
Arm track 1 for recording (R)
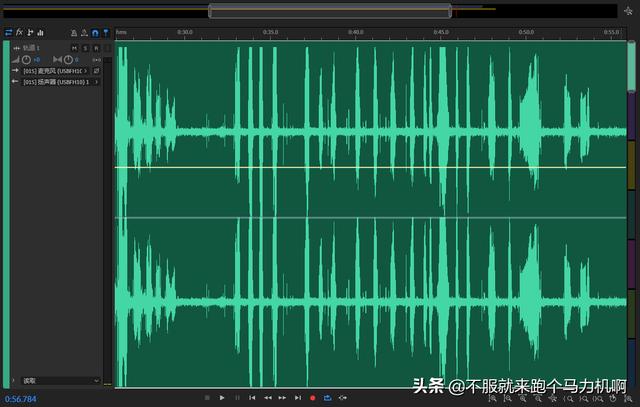click(x=96, y=48)
